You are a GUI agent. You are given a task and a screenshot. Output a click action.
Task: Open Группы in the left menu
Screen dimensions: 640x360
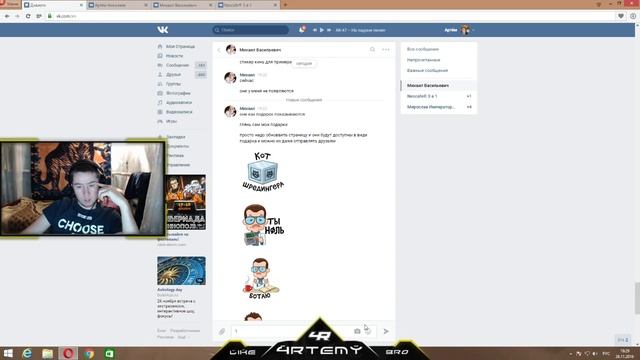(x=173, y=84)
